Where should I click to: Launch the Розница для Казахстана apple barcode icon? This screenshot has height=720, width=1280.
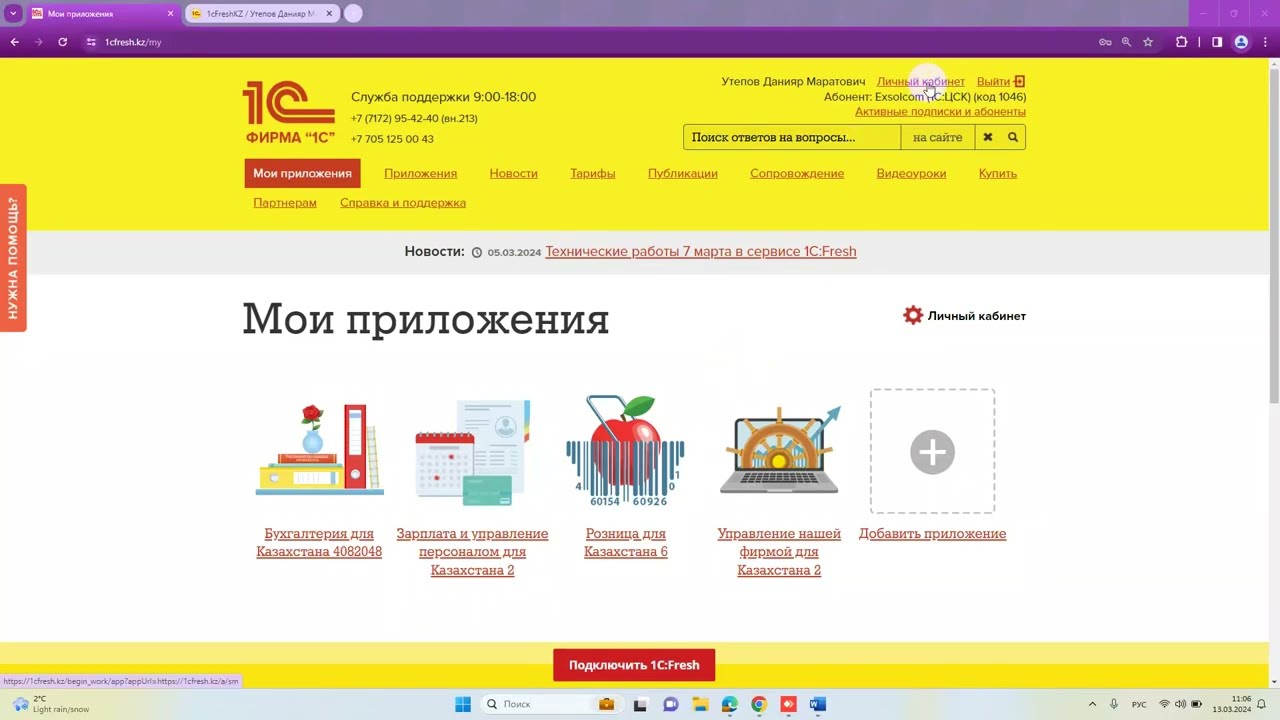625,451
